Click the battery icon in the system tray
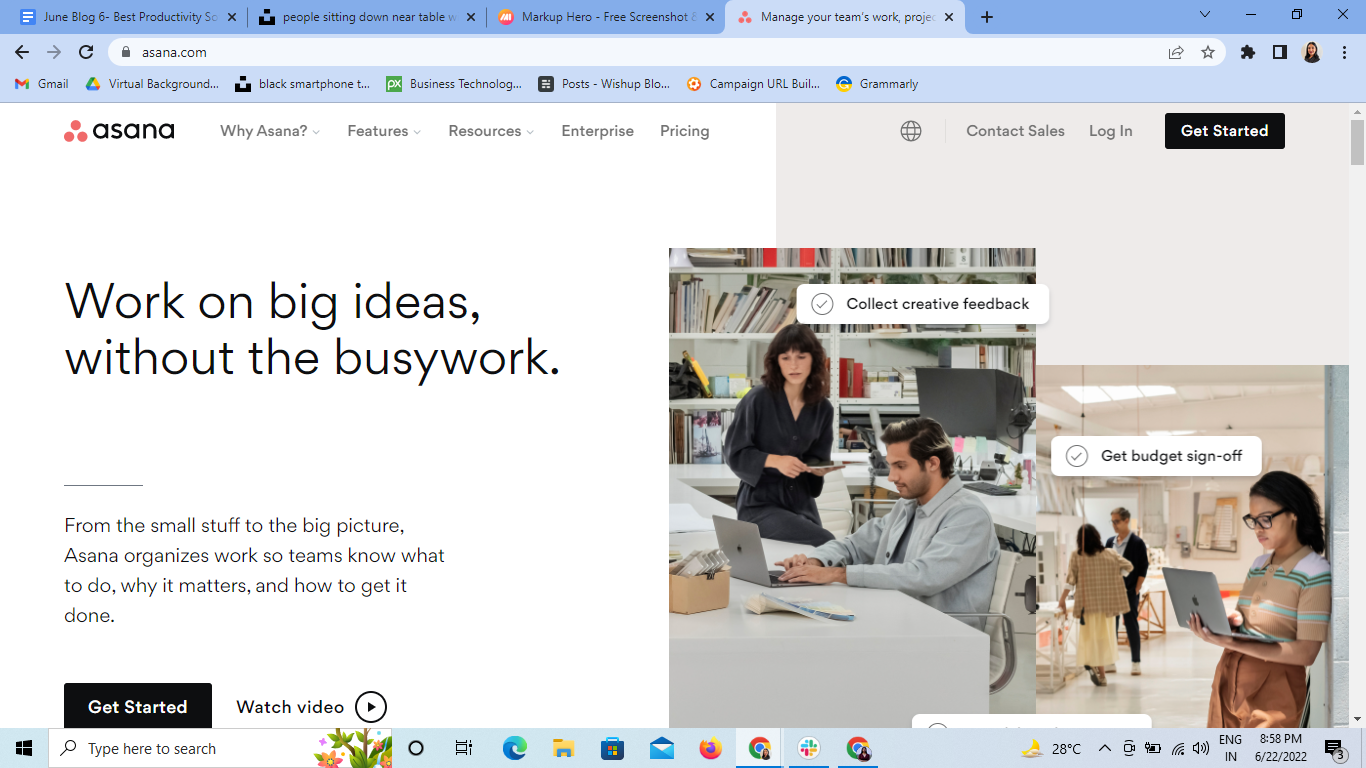This screenshot has height=768, width=1366. (1153, 748)
